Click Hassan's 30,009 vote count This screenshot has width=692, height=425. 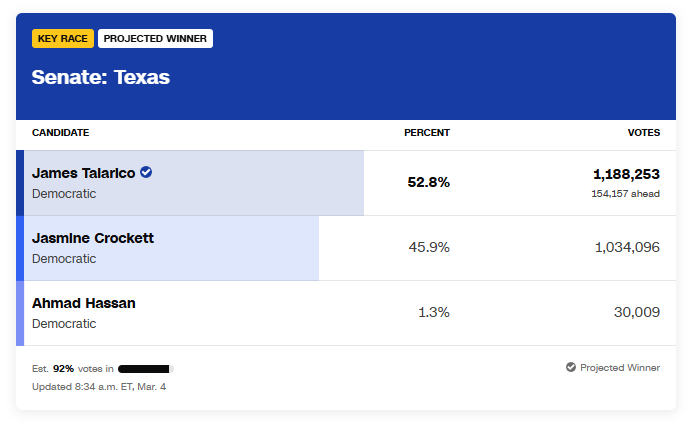point(637,312)
